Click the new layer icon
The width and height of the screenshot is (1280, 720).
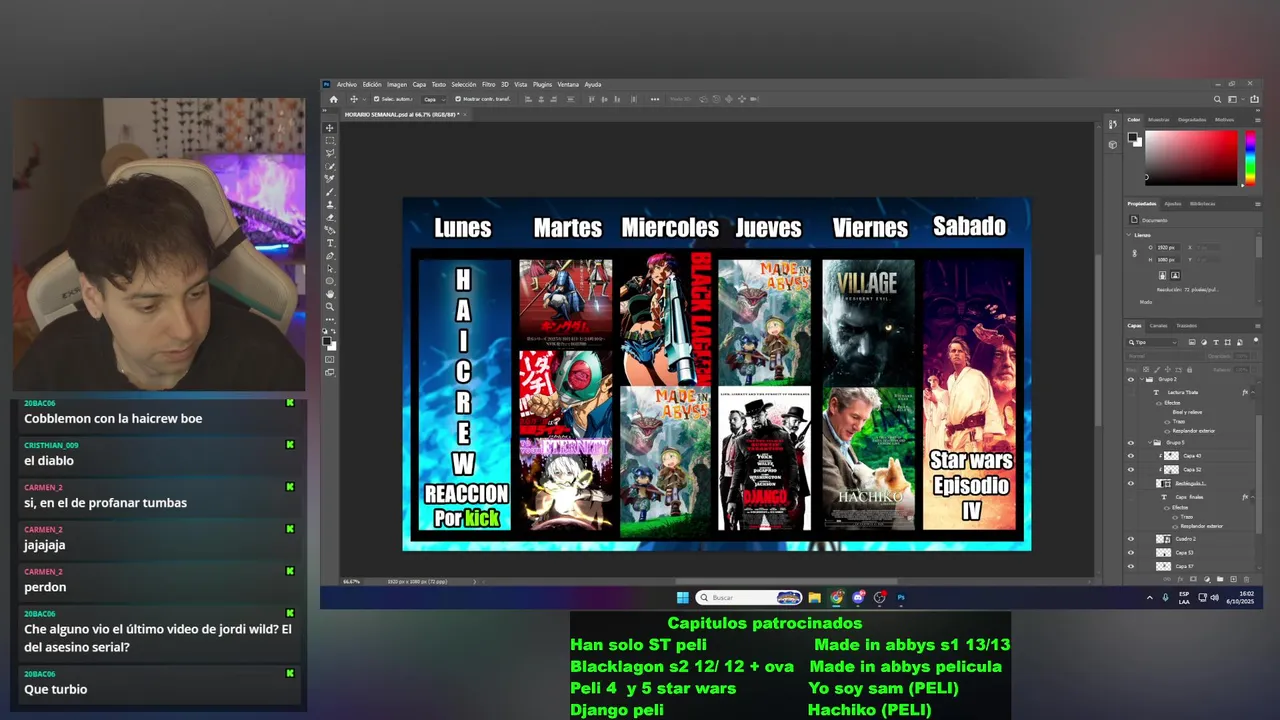[x=1234, y=579]
